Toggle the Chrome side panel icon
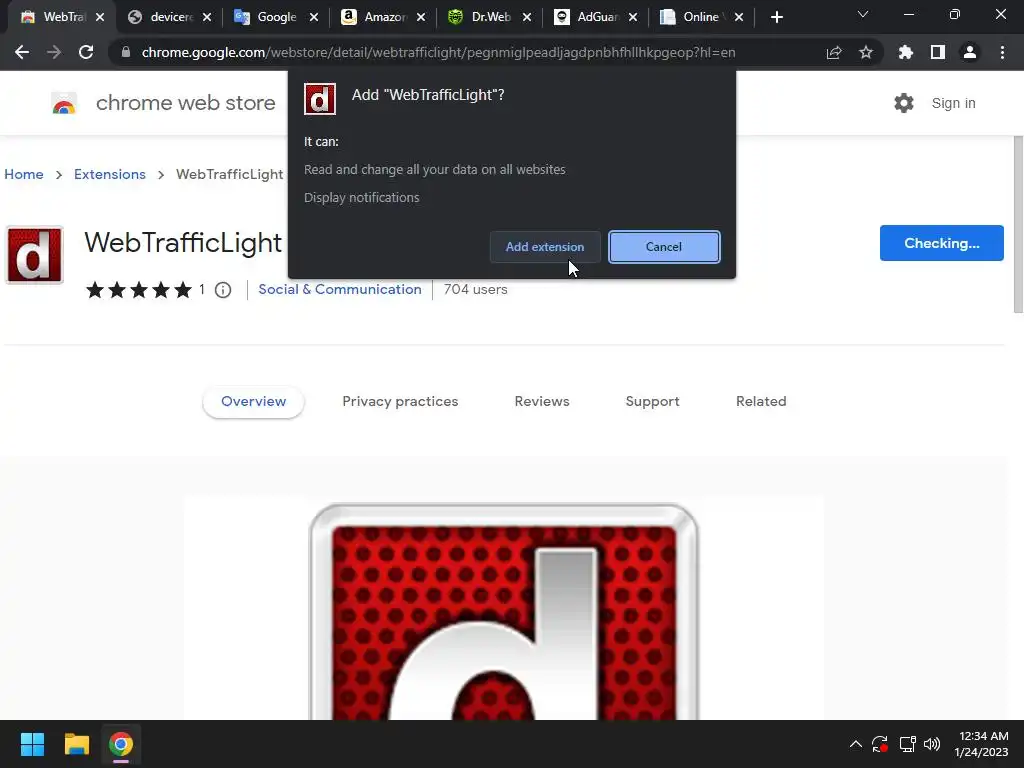This screenshot has width=1024, height=768. [938, 52]
